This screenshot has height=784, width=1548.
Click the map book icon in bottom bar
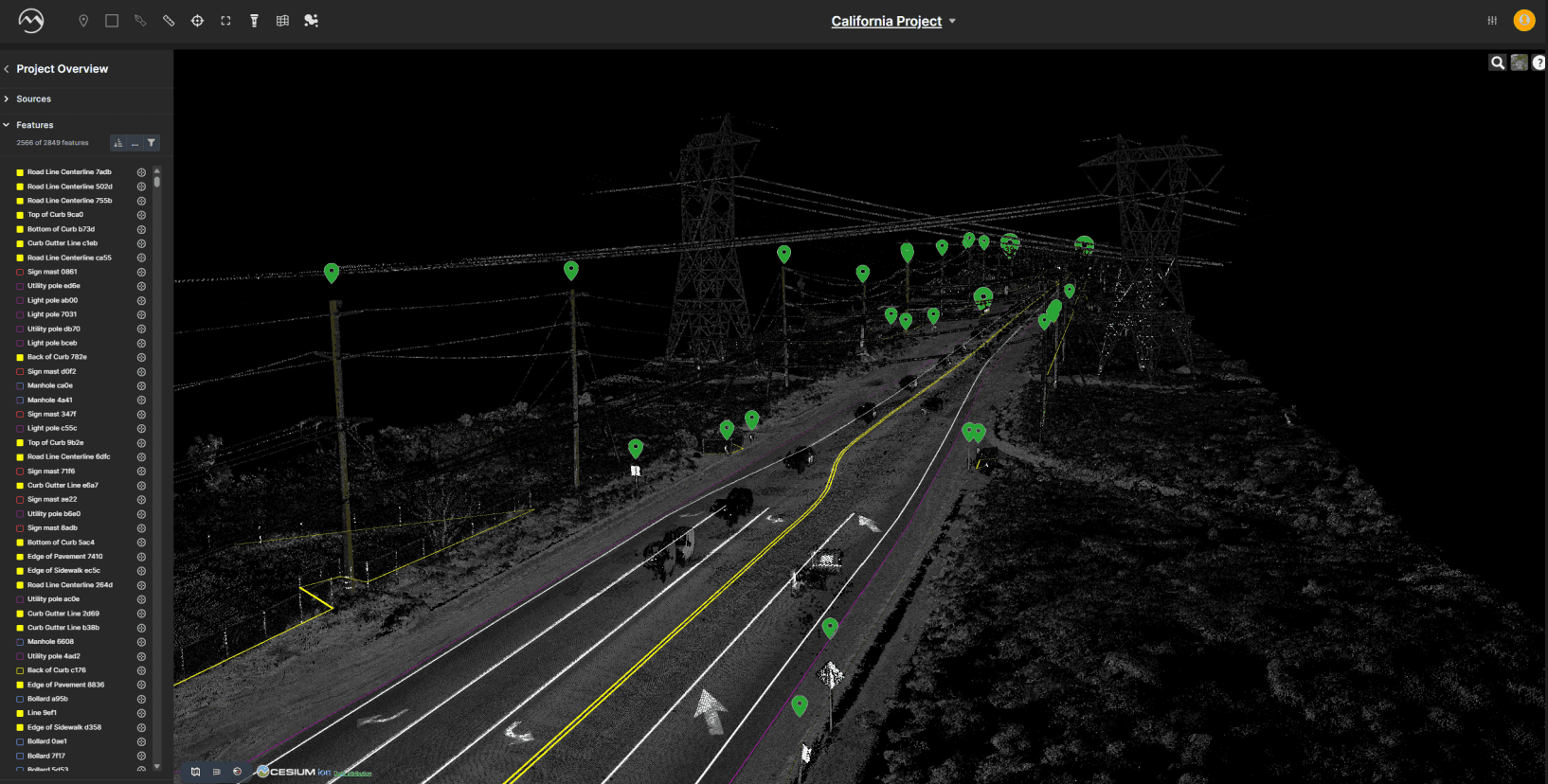195,772
